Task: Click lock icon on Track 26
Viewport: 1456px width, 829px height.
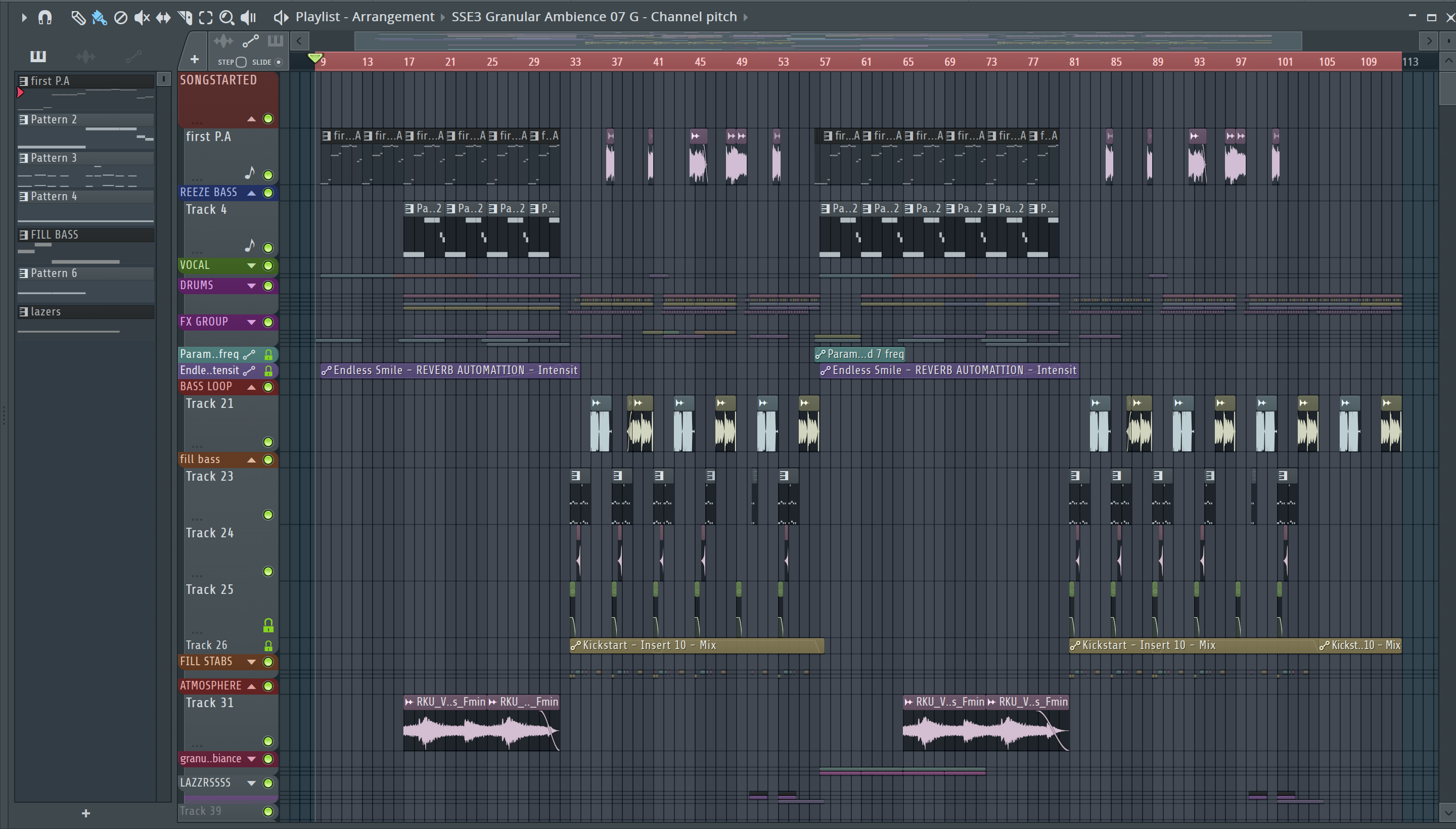Action: (x=268, y=645)
